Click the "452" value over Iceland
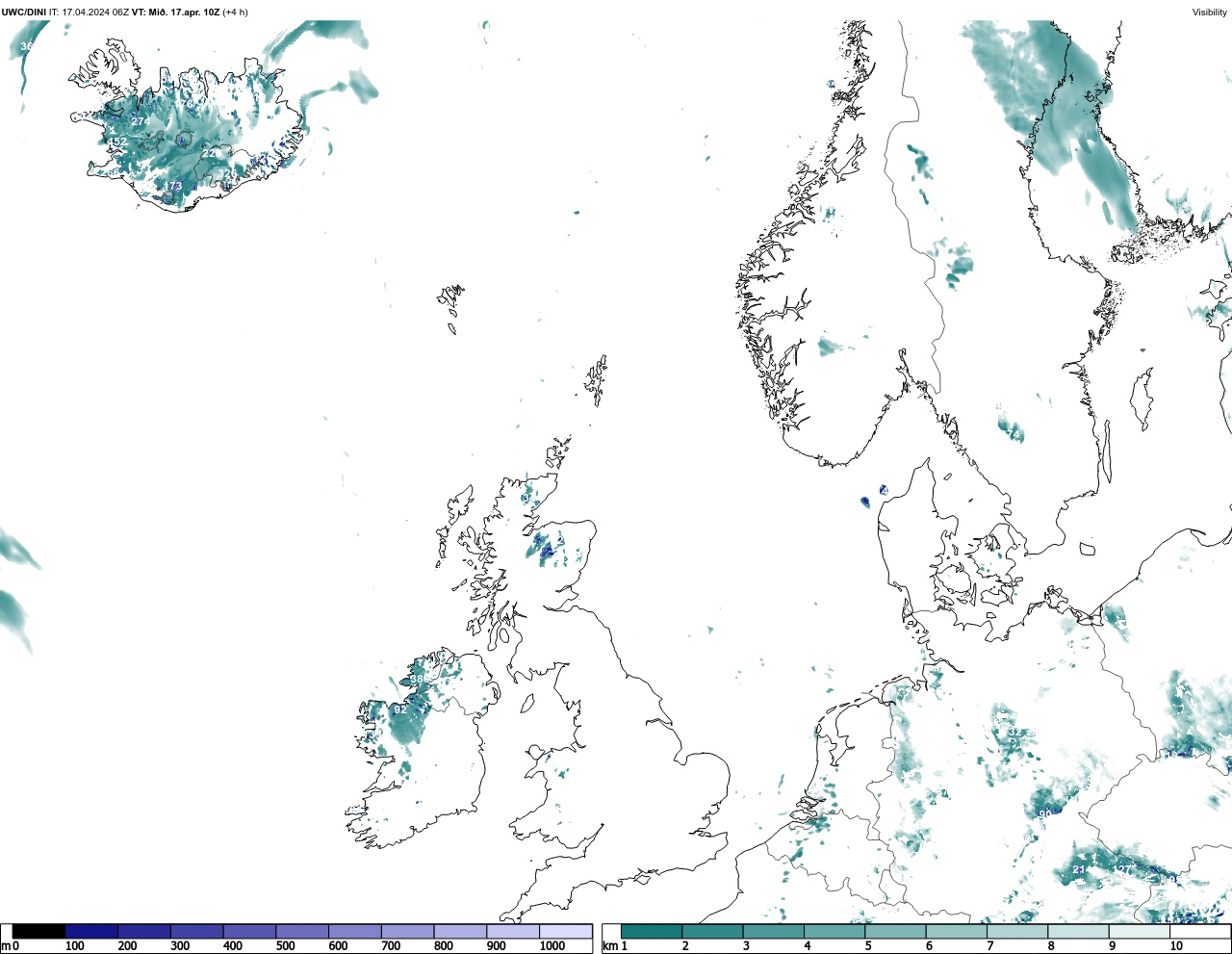Viewport: 1232px width, 954px height. [116, 142]
